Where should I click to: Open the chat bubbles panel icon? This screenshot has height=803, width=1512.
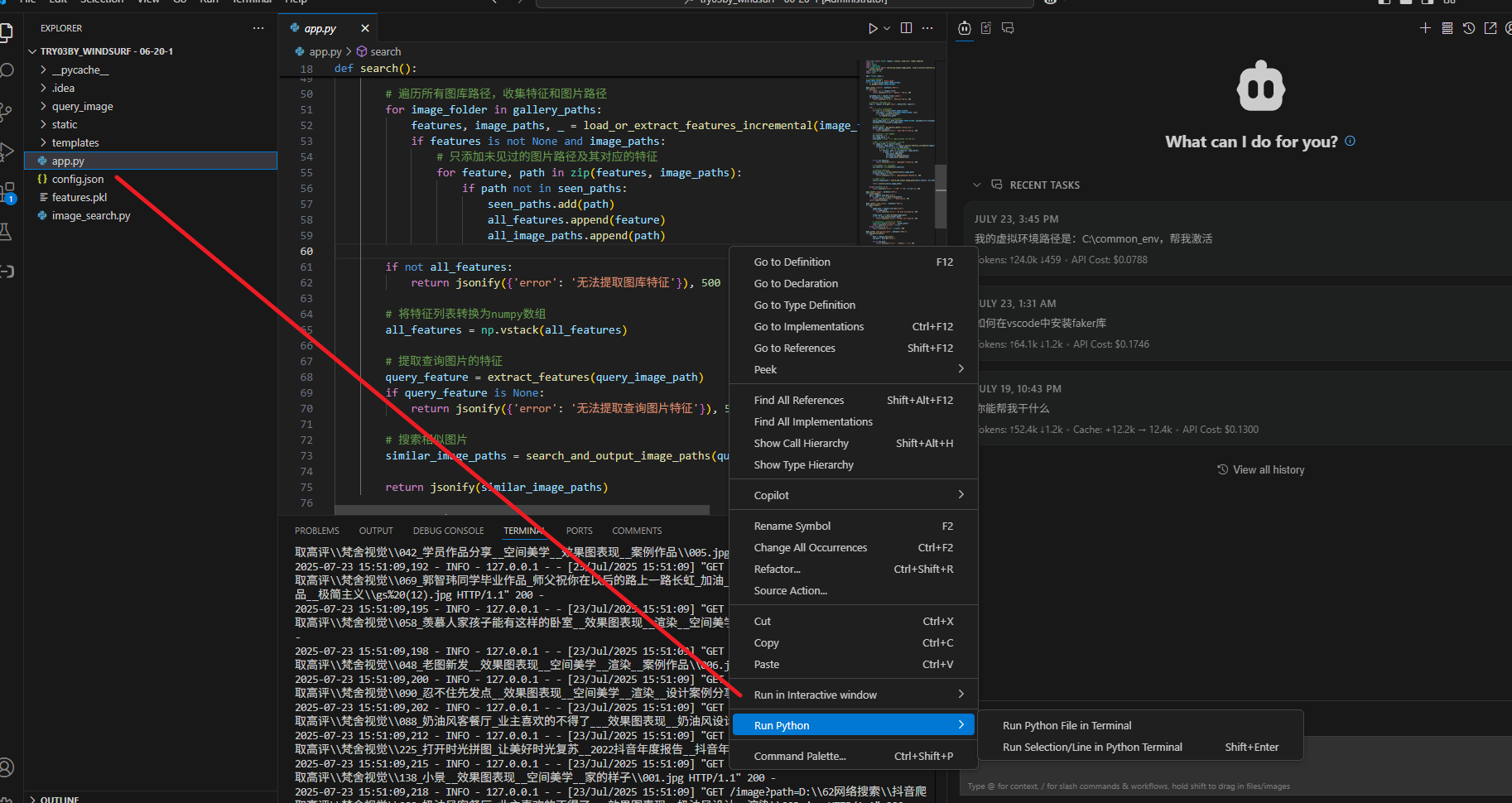point(1008,28)
